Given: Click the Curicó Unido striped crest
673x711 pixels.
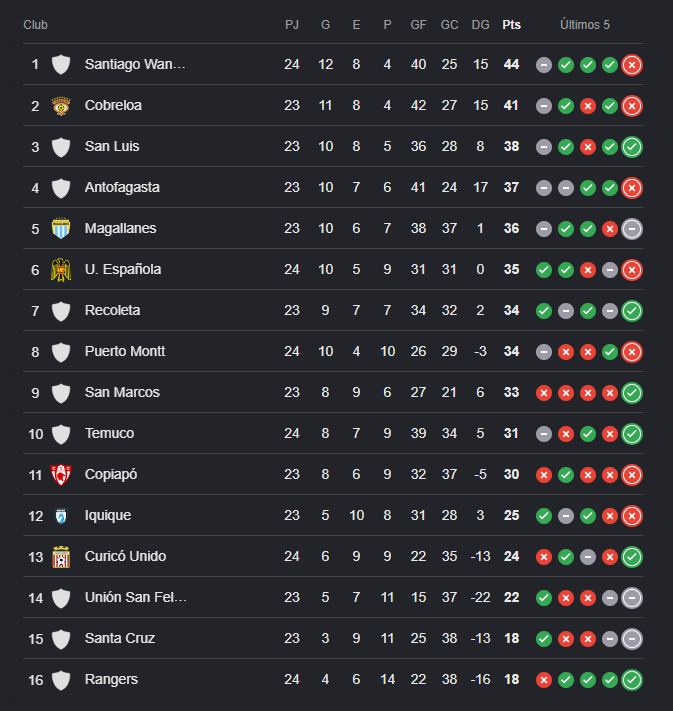Looking at the screenshot, I should [61, 557].
